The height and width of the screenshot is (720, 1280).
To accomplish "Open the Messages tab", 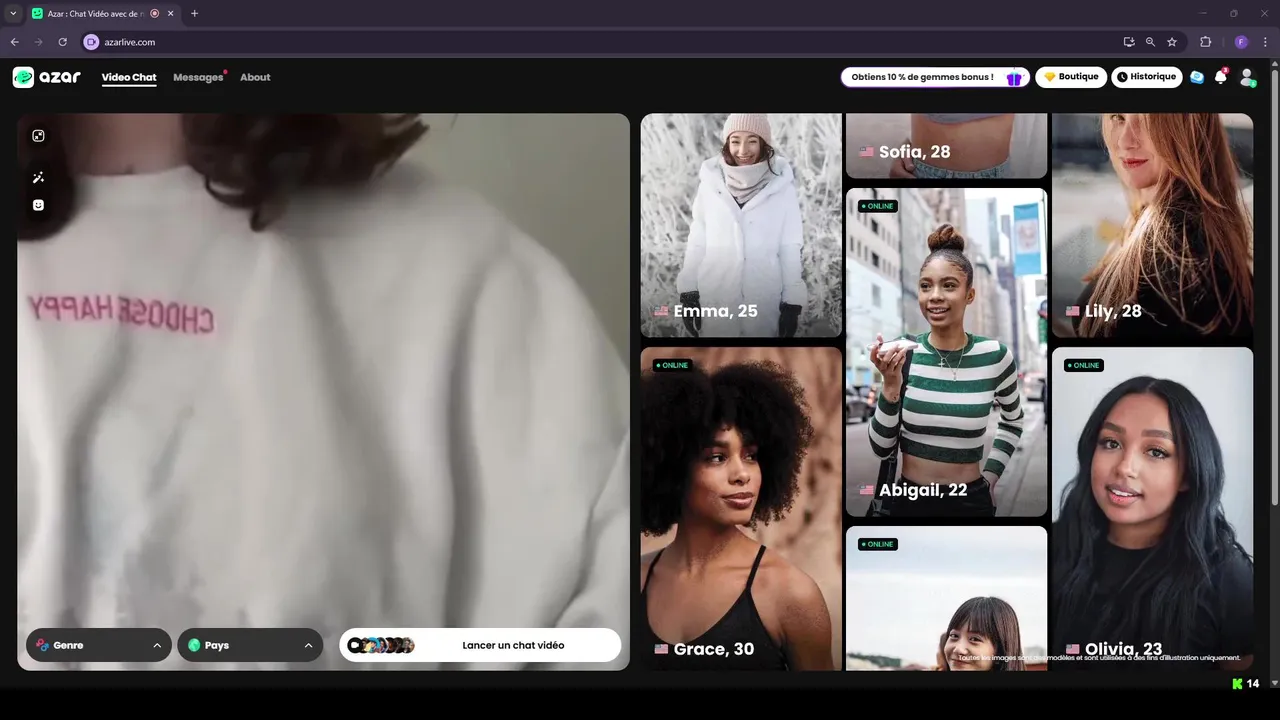I will click(198, 77).
